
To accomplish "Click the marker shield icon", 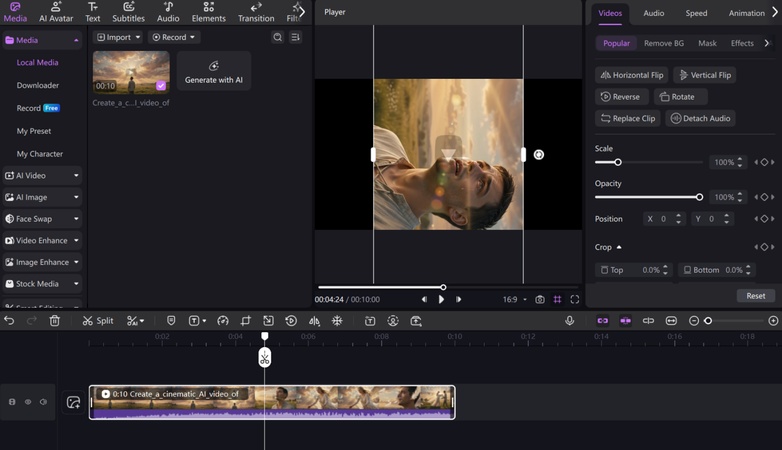I will [x=171, y=321].
